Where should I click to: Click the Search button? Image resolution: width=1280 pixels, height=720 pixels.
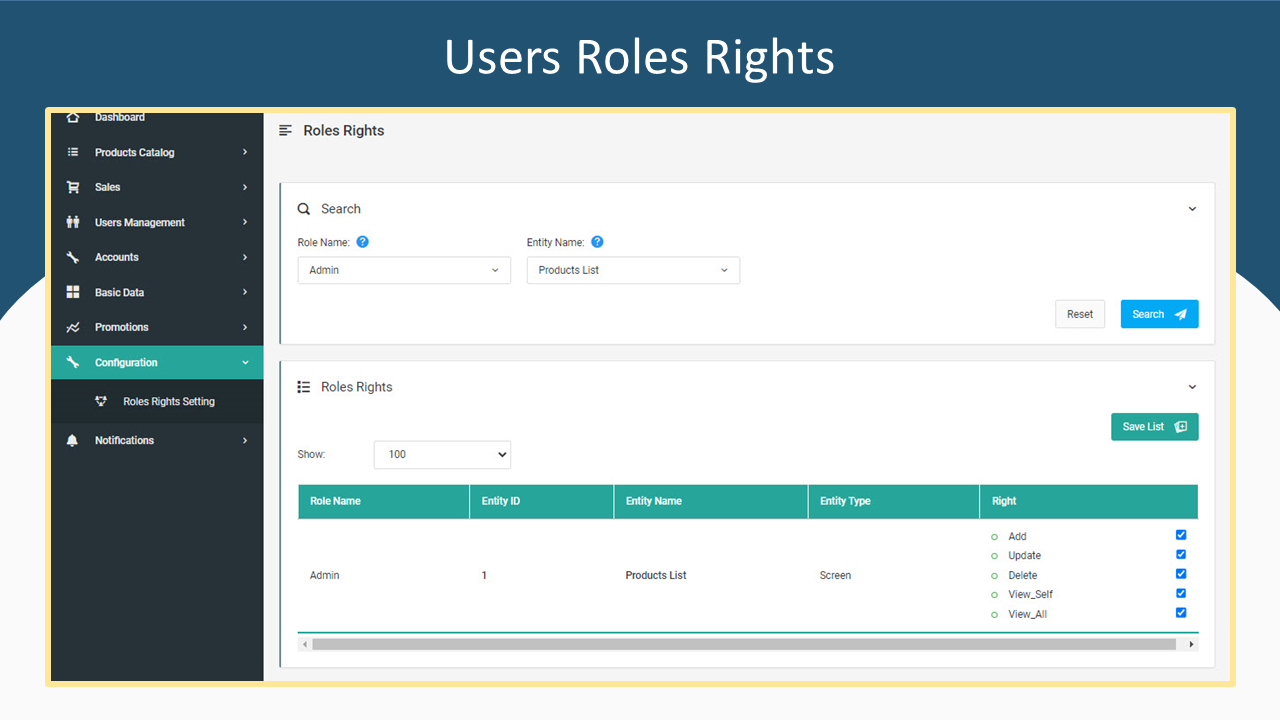pos(1159,314)
